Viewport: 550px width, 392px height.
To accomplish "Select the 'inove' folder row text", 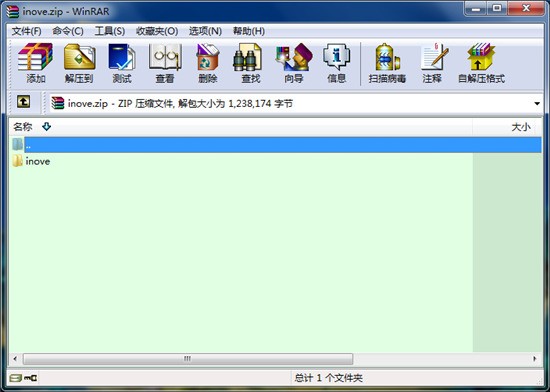I will point(38,161).
